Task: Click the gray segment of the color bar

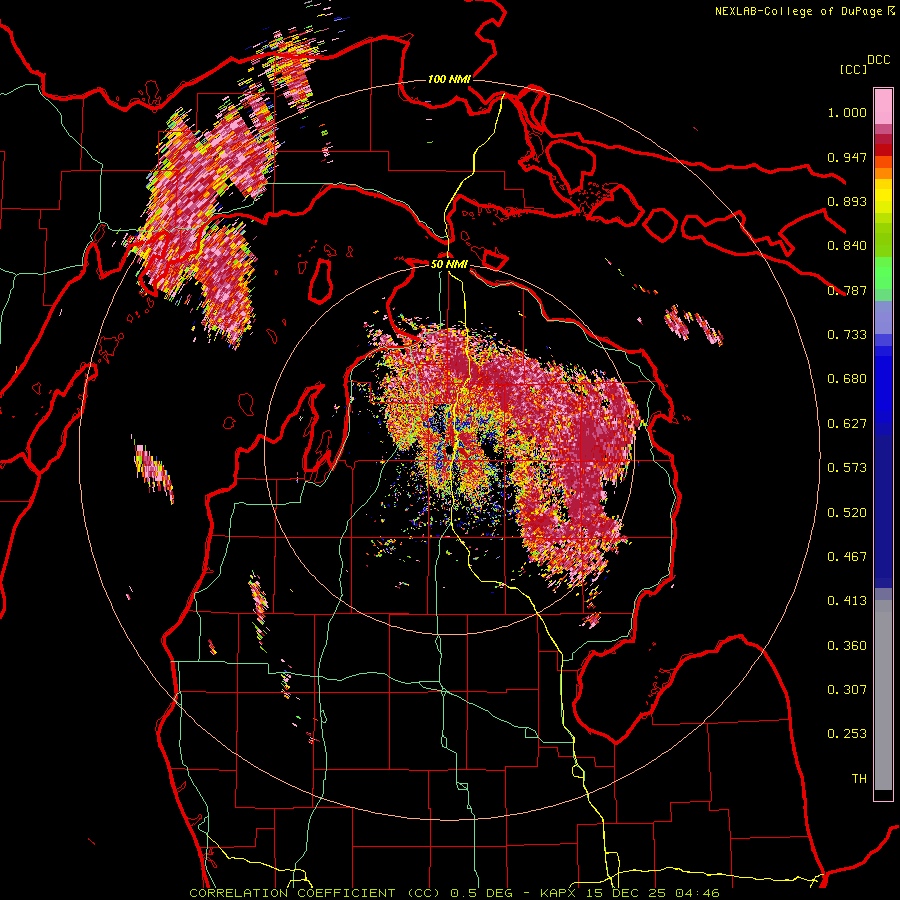Action: coord(883,695)
